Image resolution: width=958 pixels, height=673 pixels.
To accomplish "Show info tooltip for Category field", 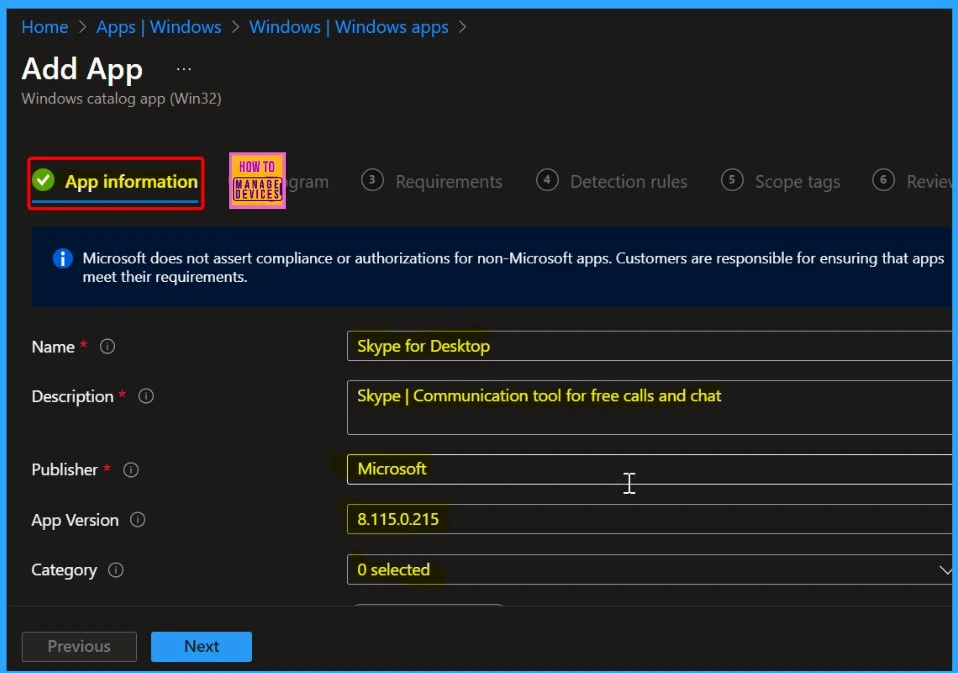I will coord(116,570).
